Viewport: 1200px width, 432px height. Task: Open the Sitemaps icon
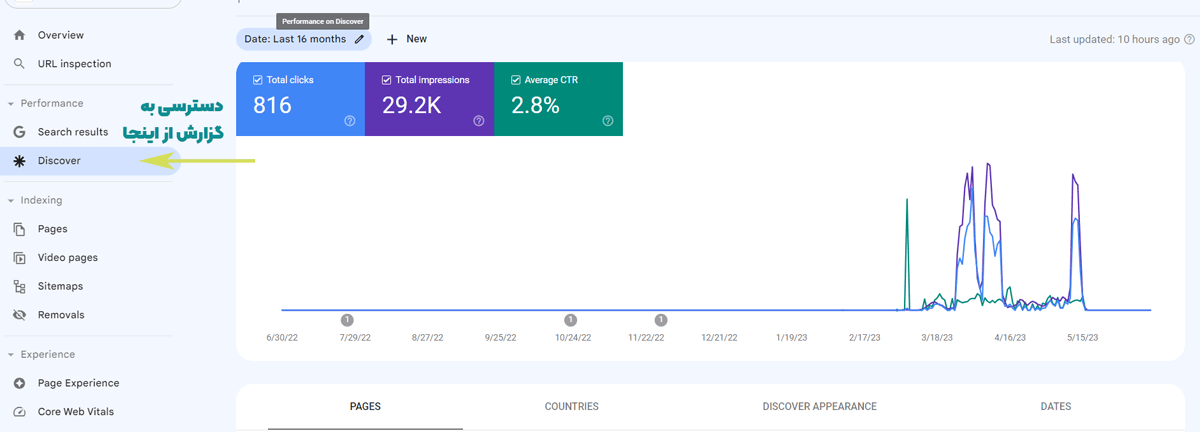[19, 286]
